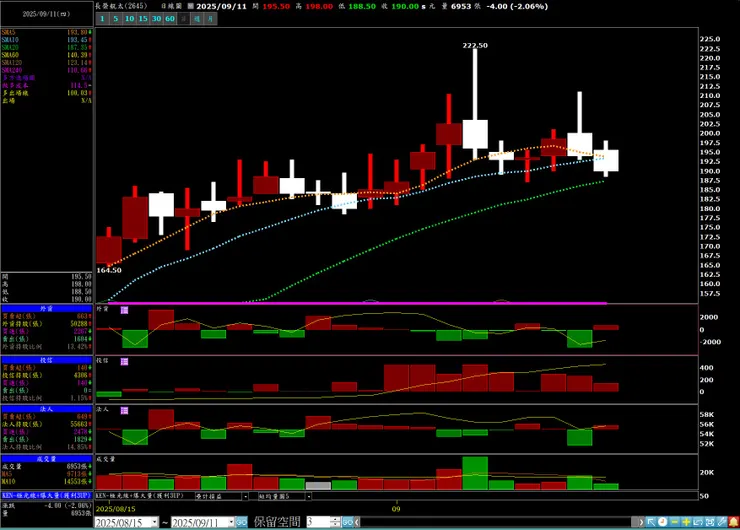740x530 pixels.
Task: Open the 短均量圖5 dropdown
Action: [x=285, y=496]
